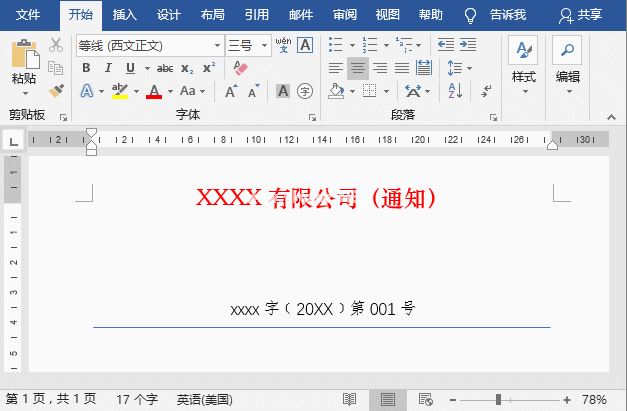Click the phonetic guide wén icon

tap(283, 45)
